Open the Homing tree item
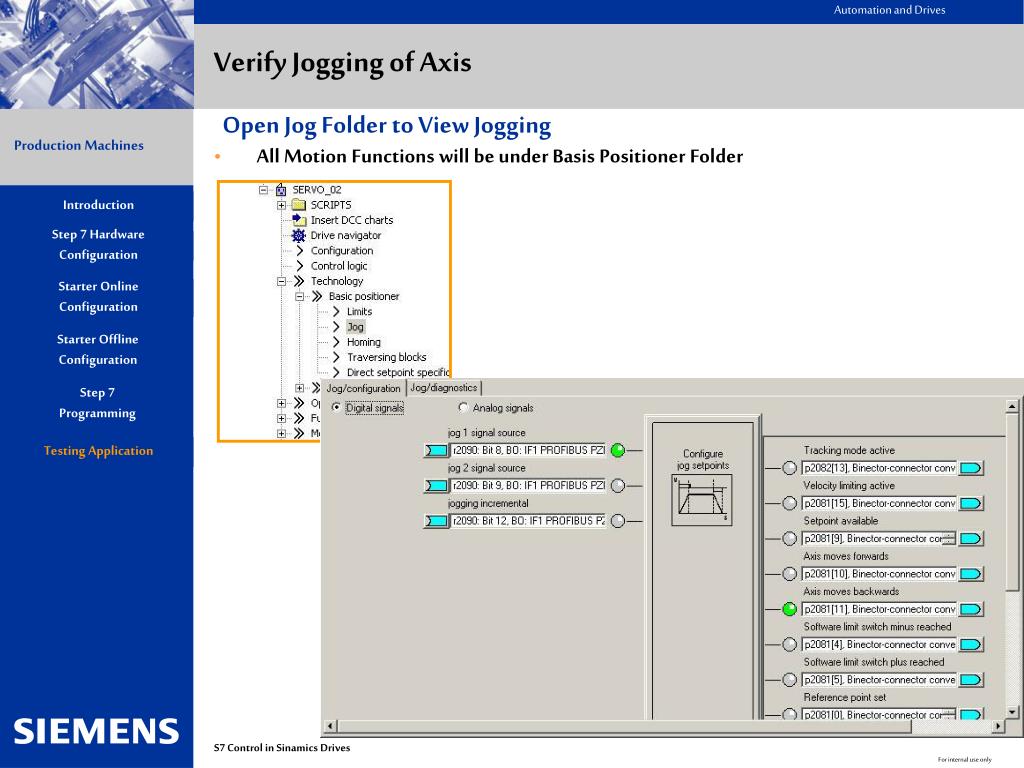The width and height of the screenshot is (1024, 768). point(364,342)
